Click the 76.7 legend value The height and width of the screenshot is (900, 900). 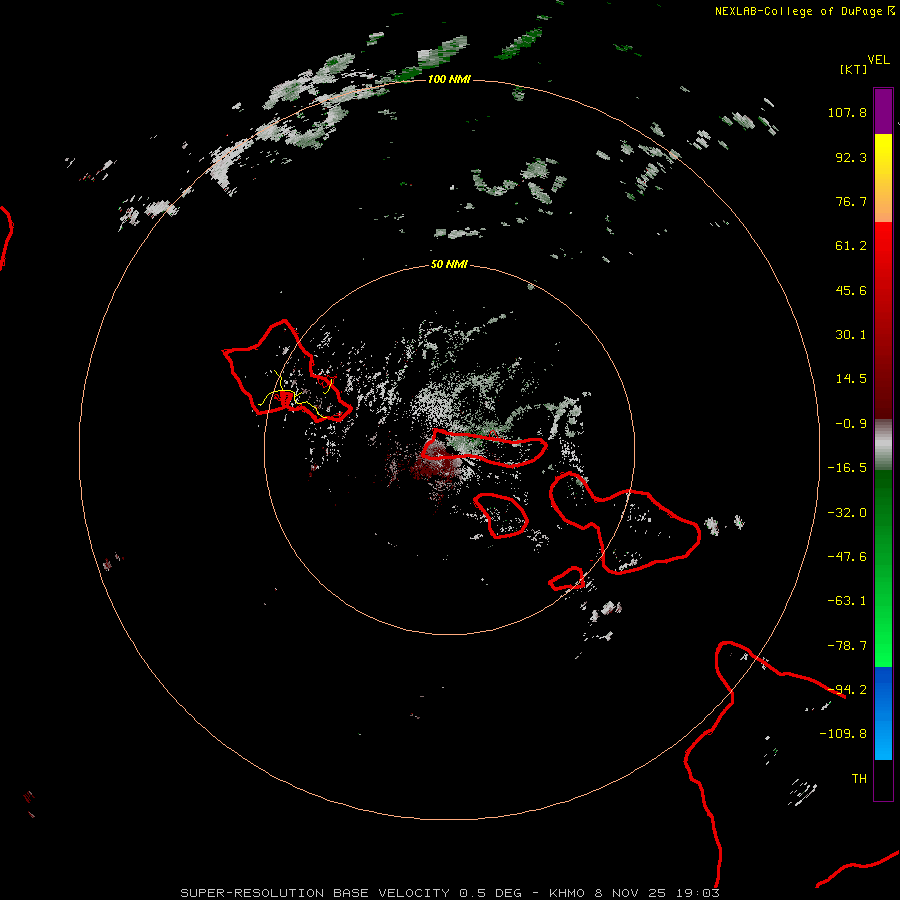coord(851,201)
